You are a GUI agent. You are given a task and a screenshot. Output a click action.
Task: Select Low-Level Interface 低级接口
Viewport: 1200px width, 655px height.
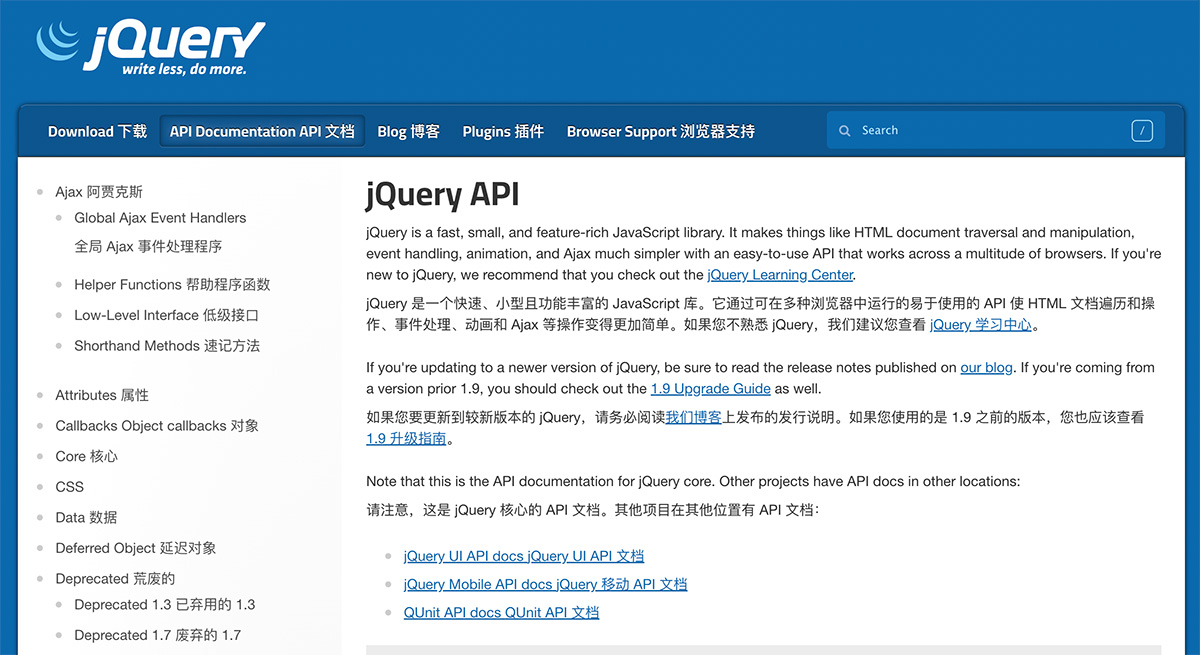pos(166,315)
